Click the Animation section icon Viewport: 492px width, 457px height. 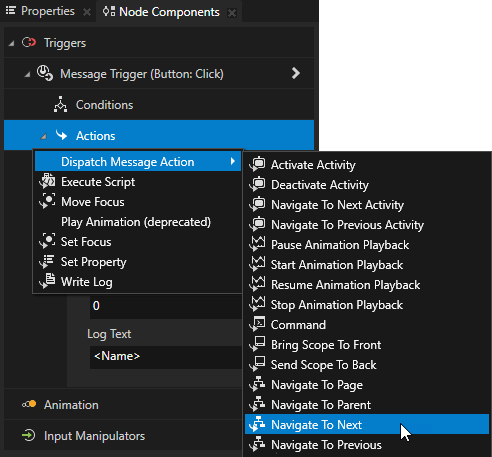[x=29, y=404]
